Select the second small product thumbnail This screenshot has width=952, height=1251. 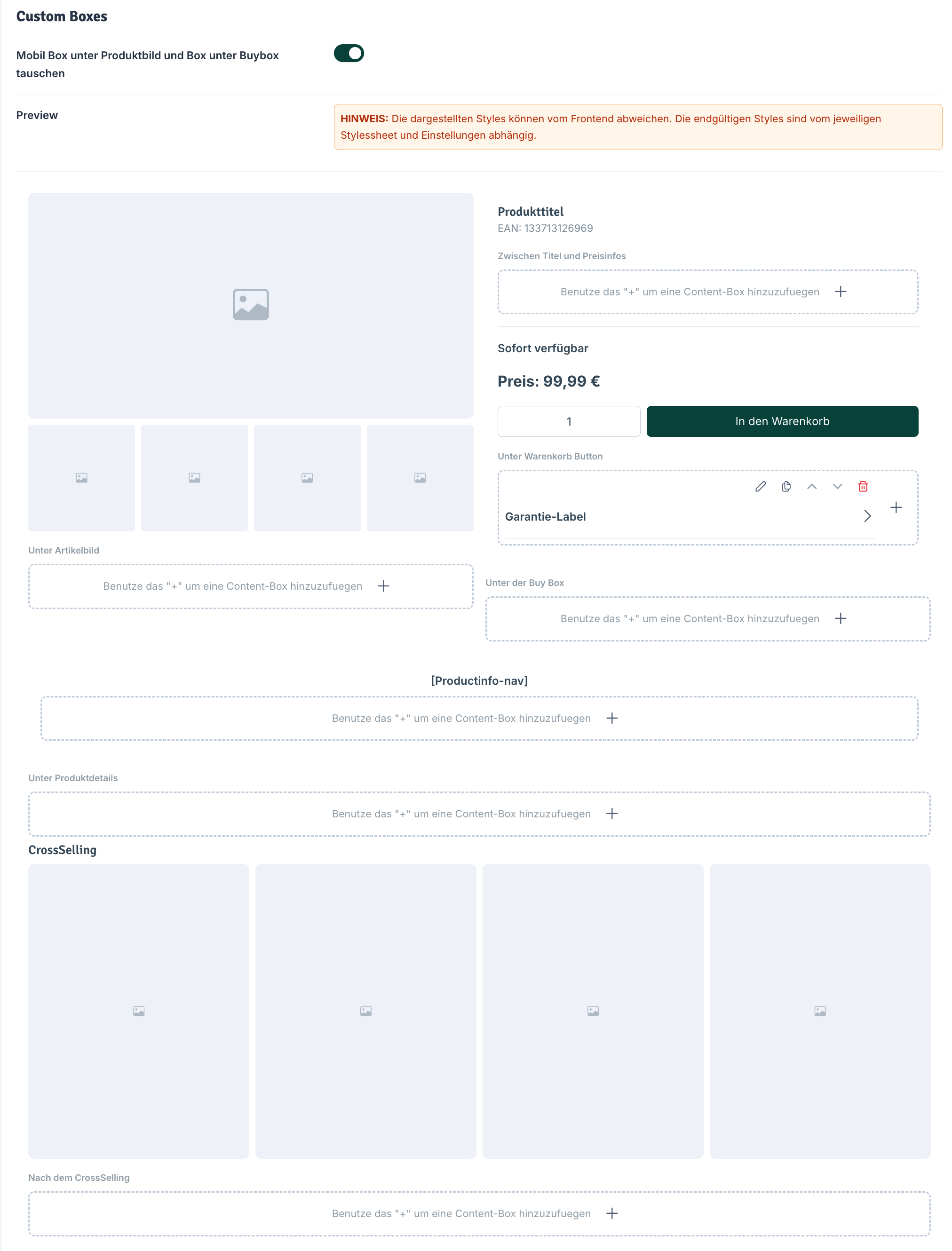pyautogui.click(x=194, y=478)
